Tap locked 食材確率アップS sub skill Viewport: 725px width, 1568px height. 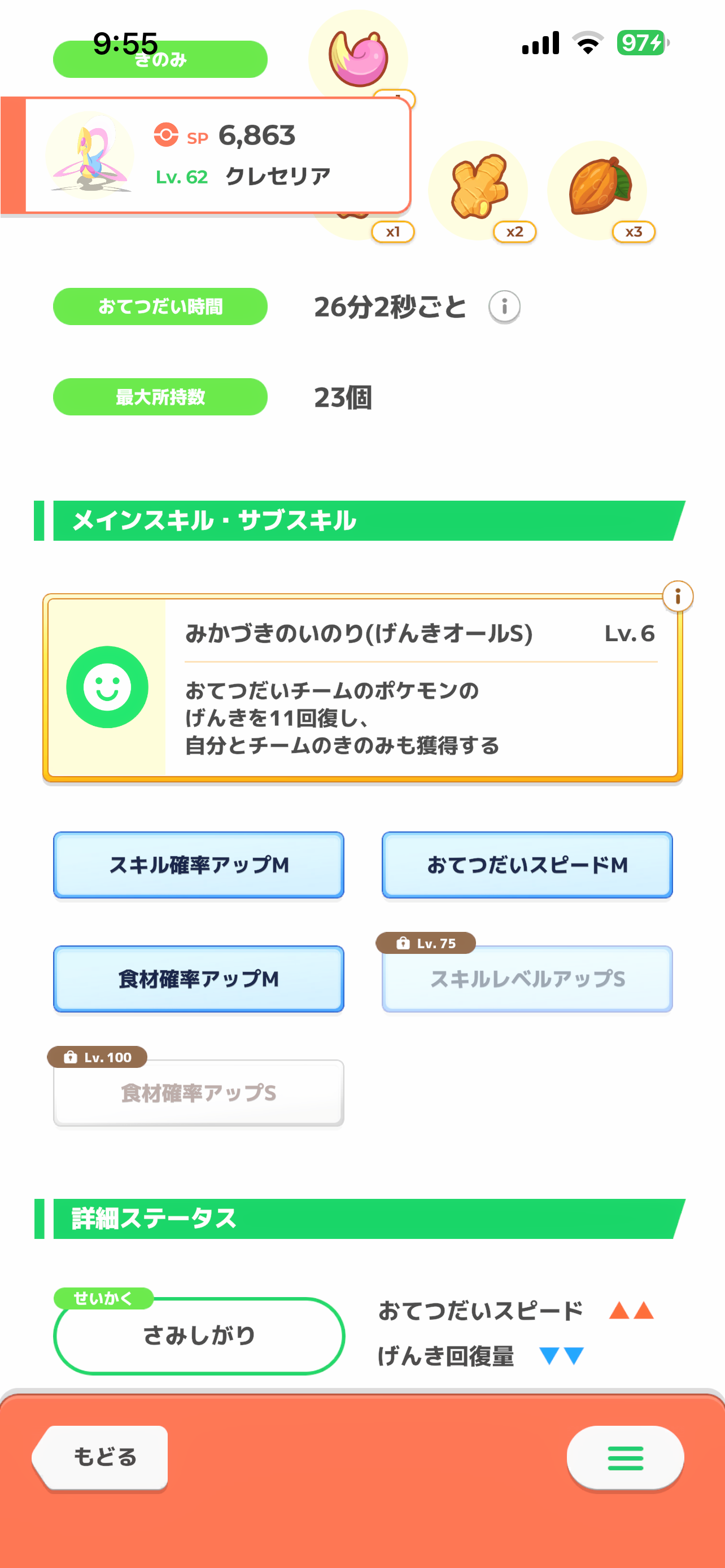pos(198,1093)
